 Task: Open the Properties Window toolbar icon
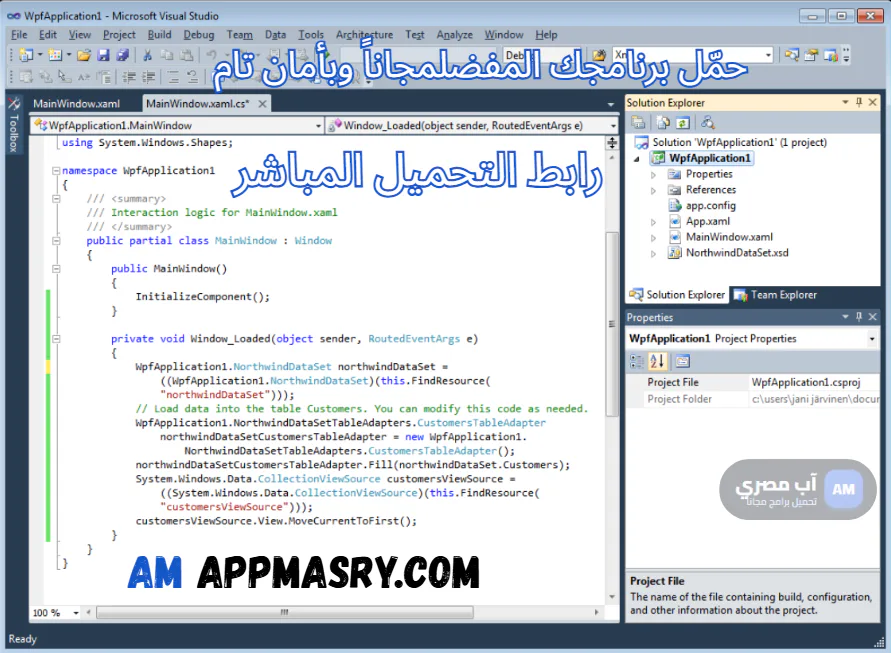811,55
